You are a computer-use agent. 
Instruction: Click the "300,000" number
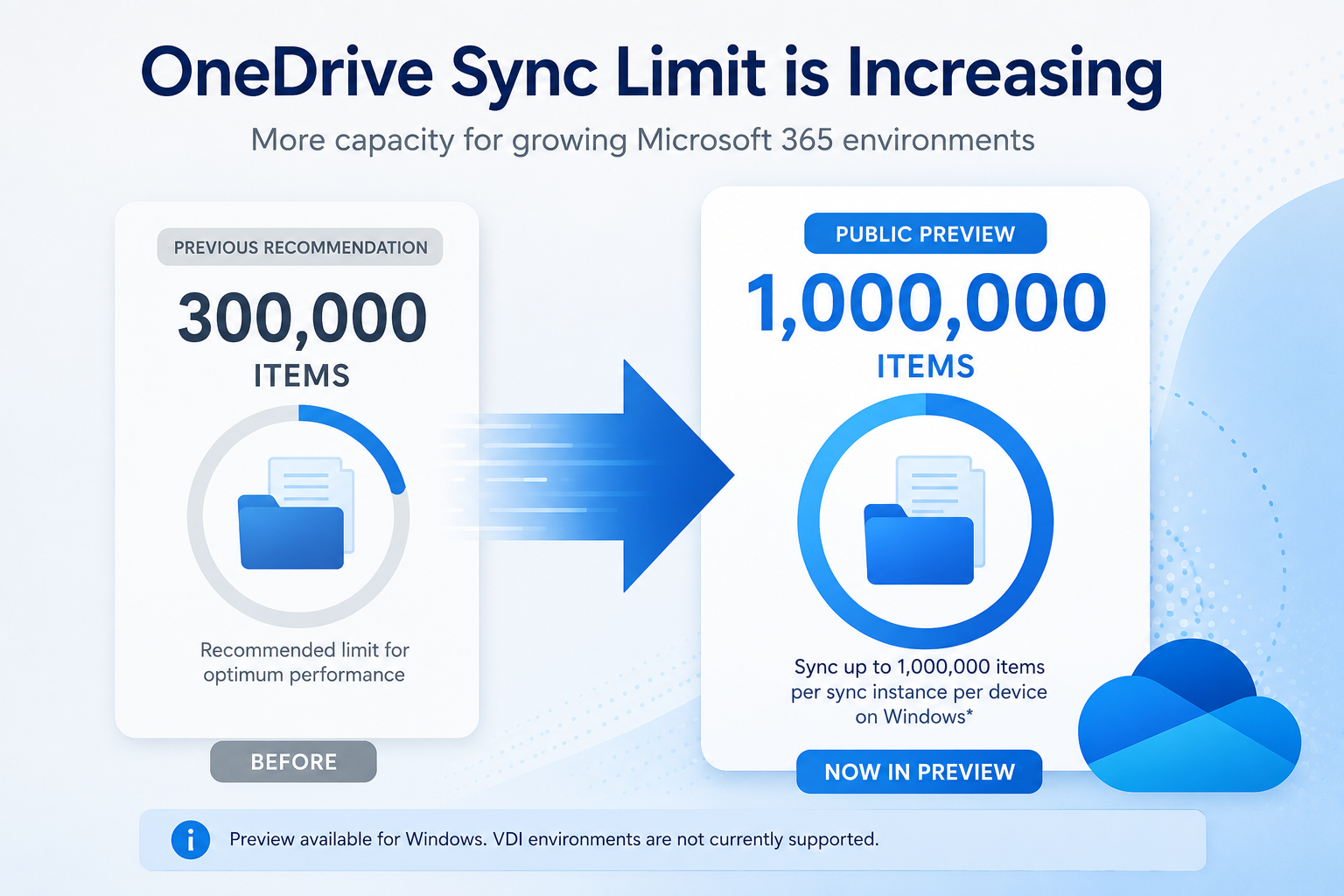302,318
